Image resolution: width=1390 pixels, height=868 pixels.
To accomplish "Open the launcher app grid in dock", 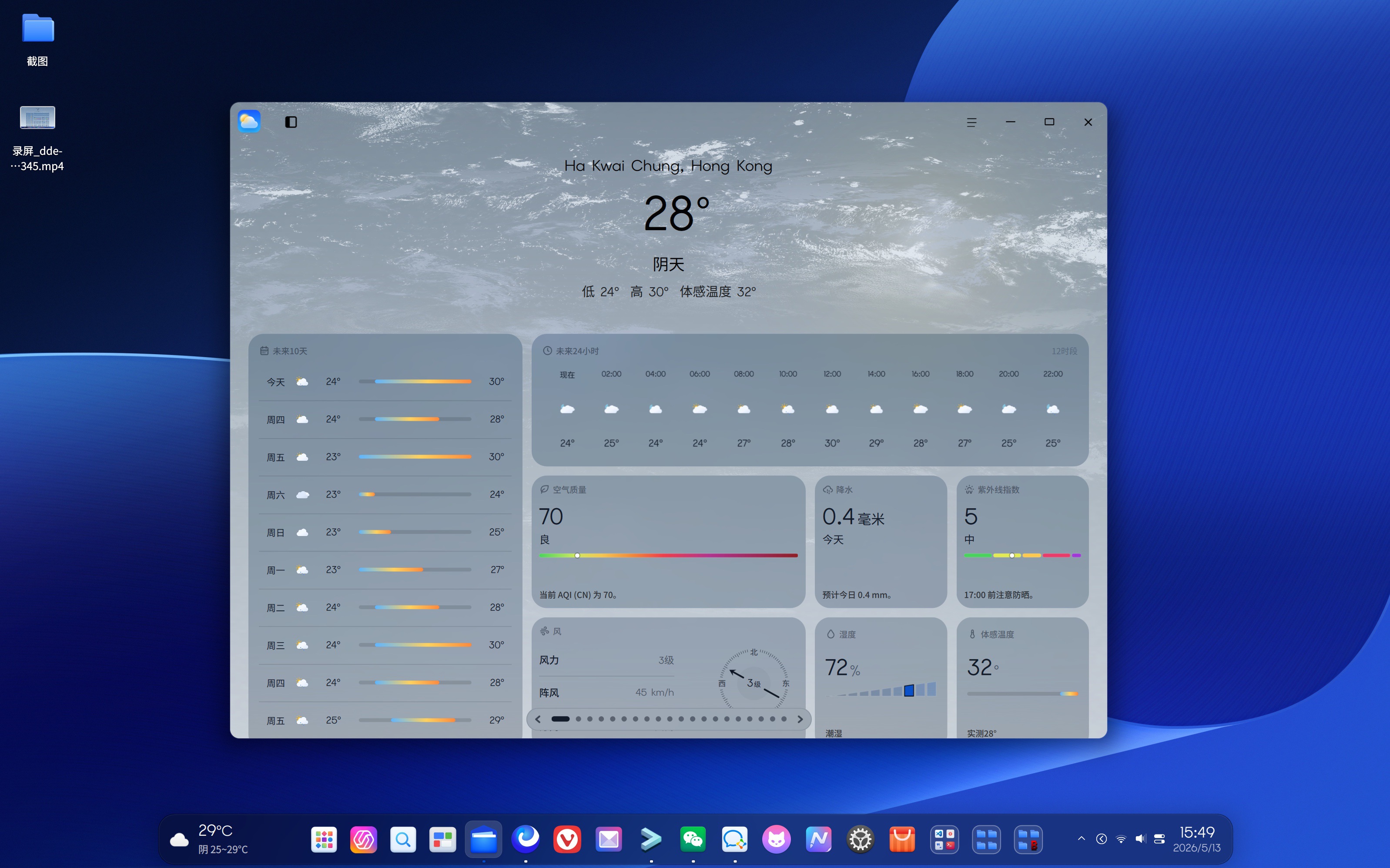I will 324,839.
